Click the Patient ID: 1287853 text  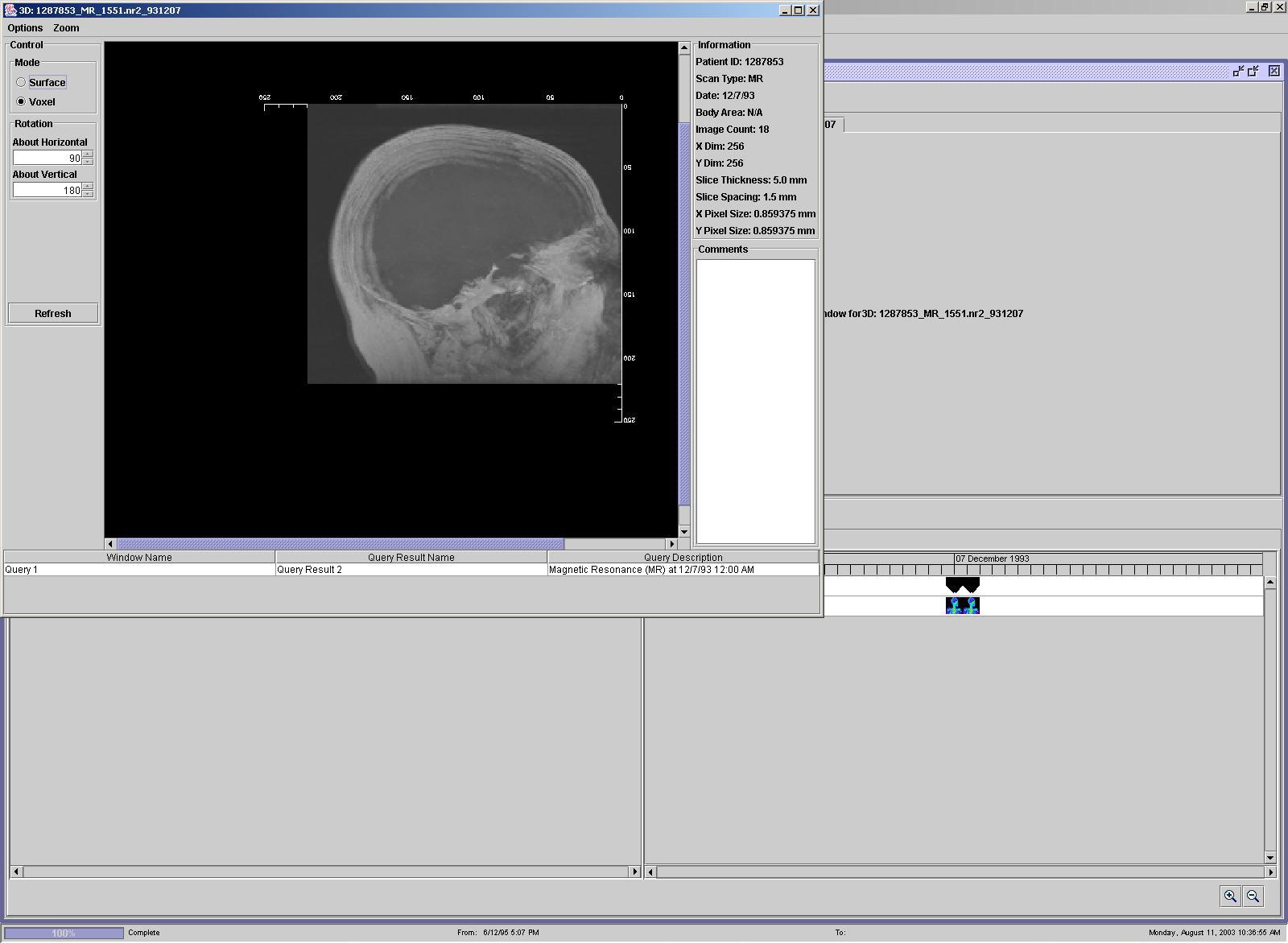(x=740, y=62)
